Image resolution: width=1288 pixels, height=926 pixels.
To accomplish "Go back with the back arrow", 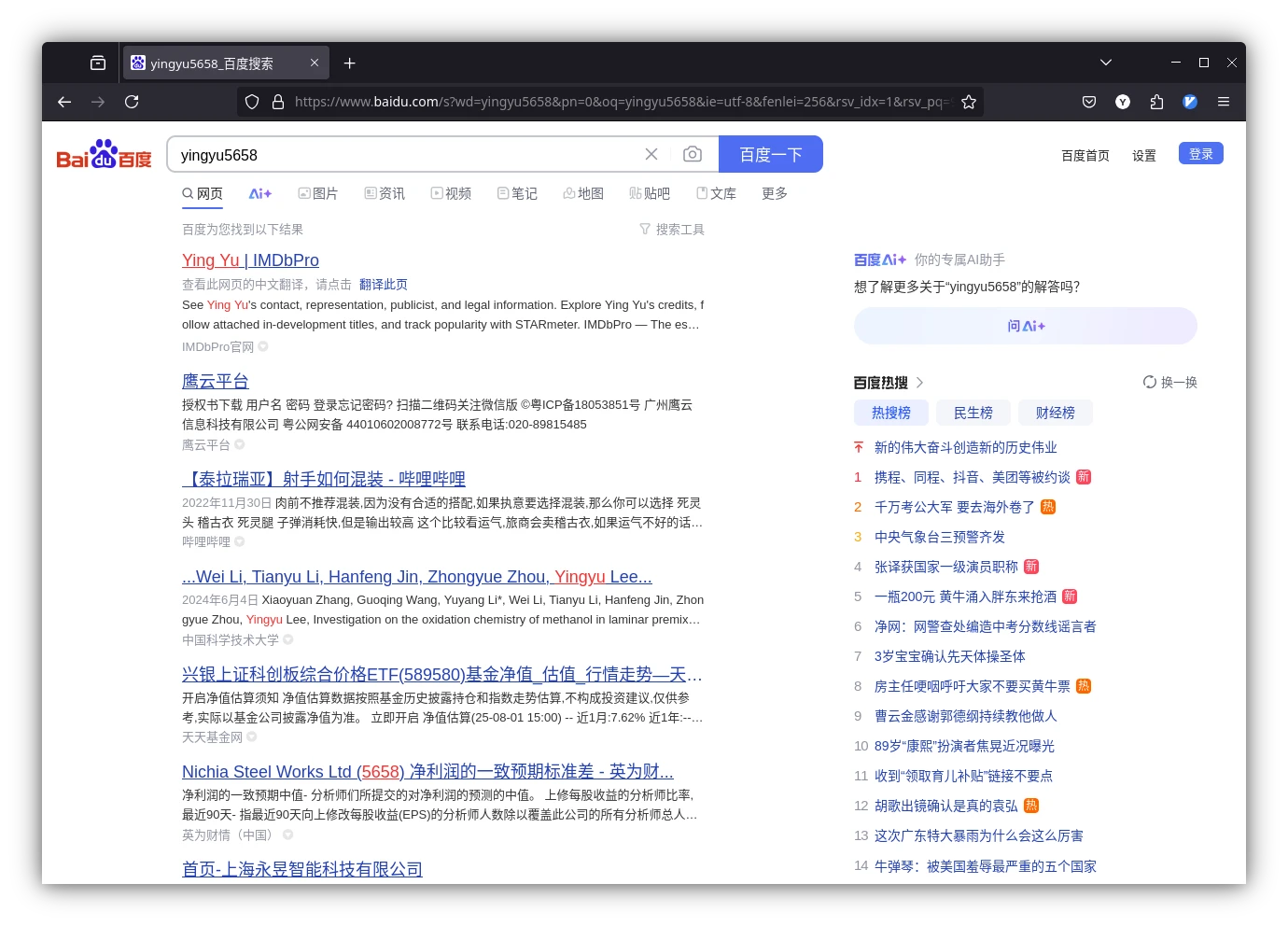I will [x=64, y=102].
